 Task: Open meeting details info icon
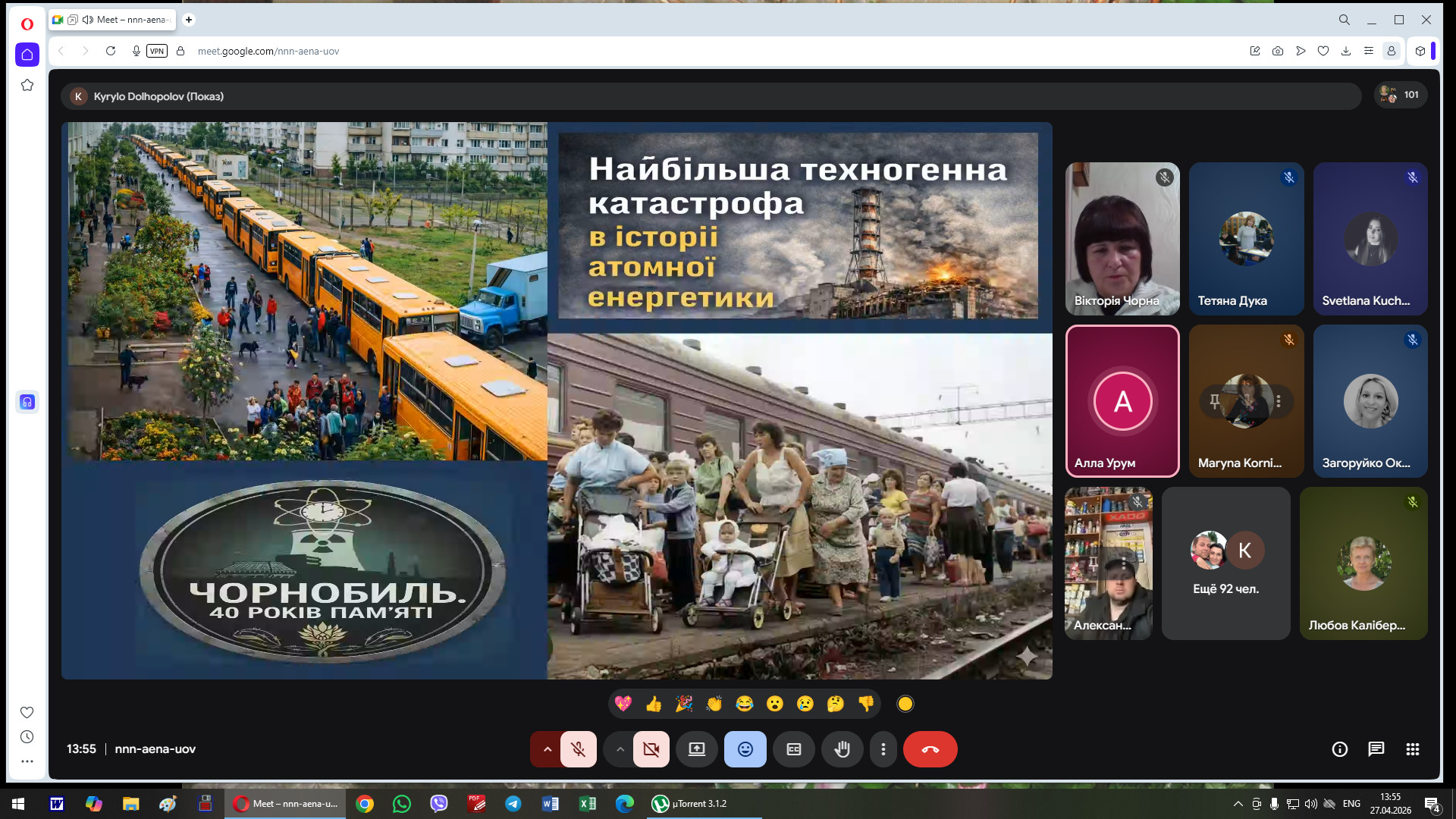click(x=1339, y=749)
